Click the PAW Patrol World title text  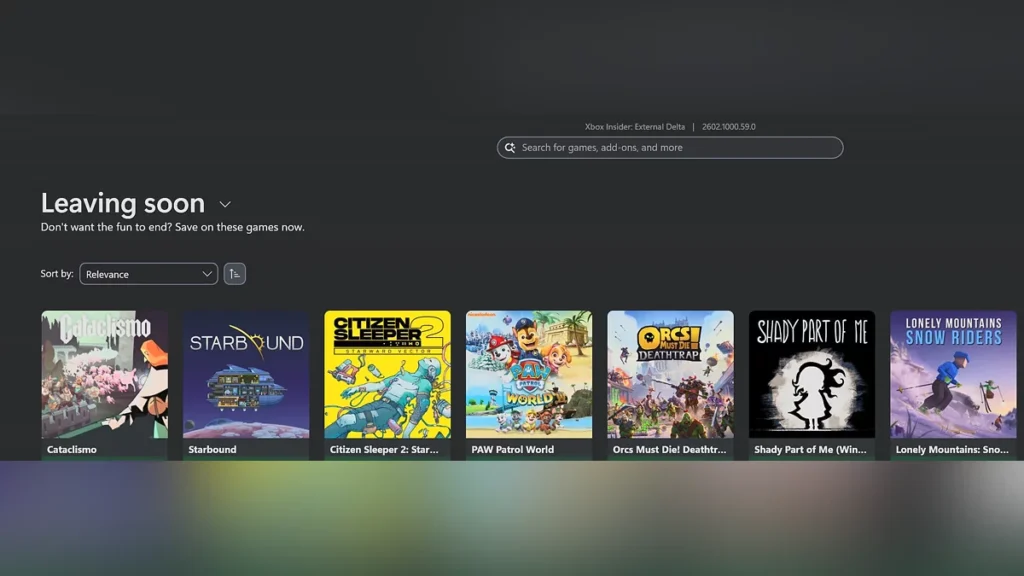tap(512, 450)
